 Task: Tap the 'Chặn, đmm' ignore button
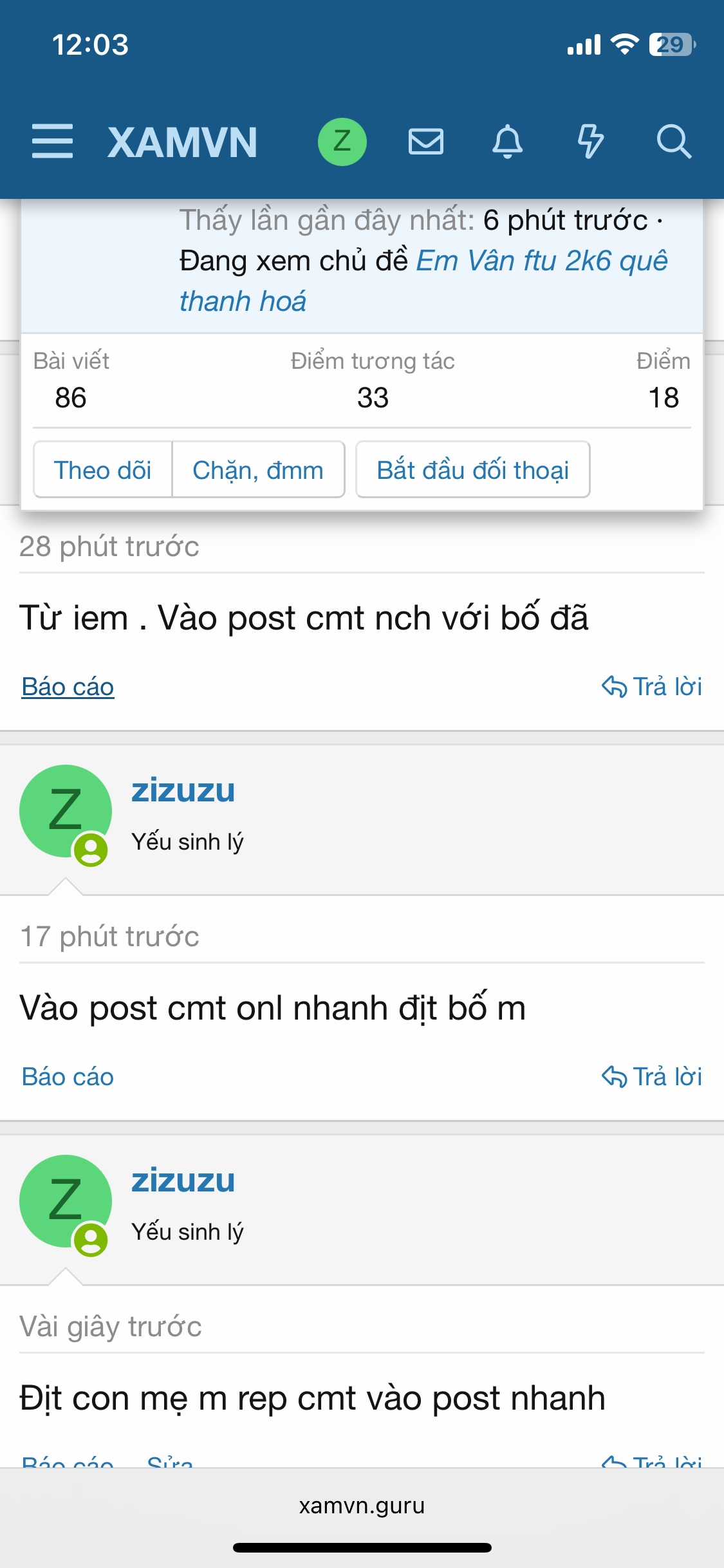tap(258, 469)
